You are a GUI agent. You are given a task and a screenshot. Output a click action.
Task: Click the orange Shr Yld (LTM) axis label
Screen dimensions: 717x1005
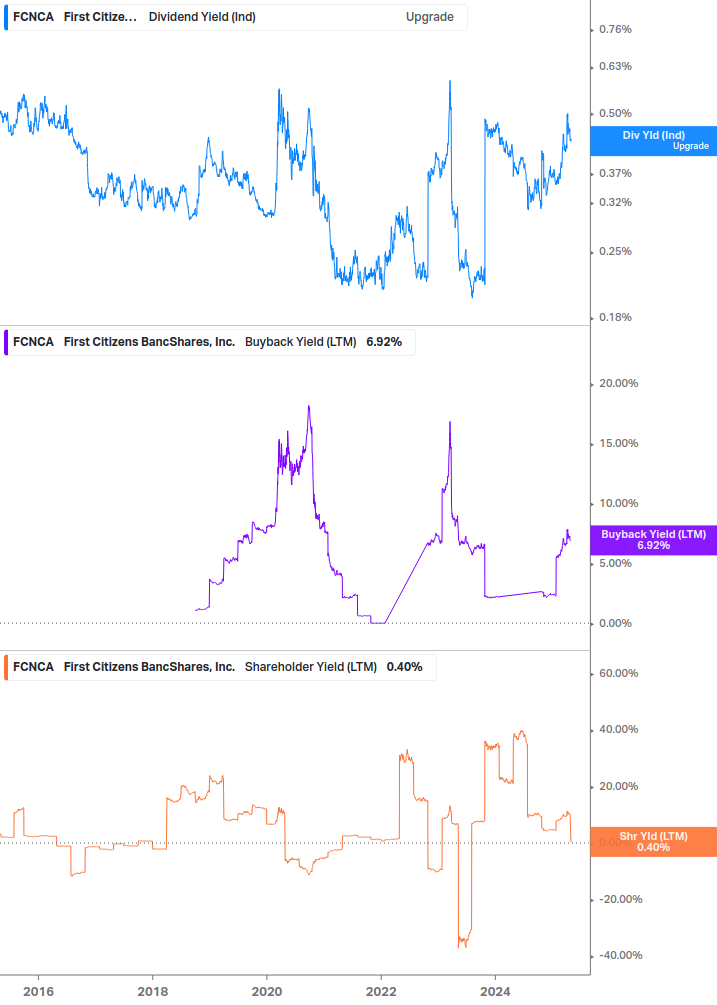pos(654,842)
